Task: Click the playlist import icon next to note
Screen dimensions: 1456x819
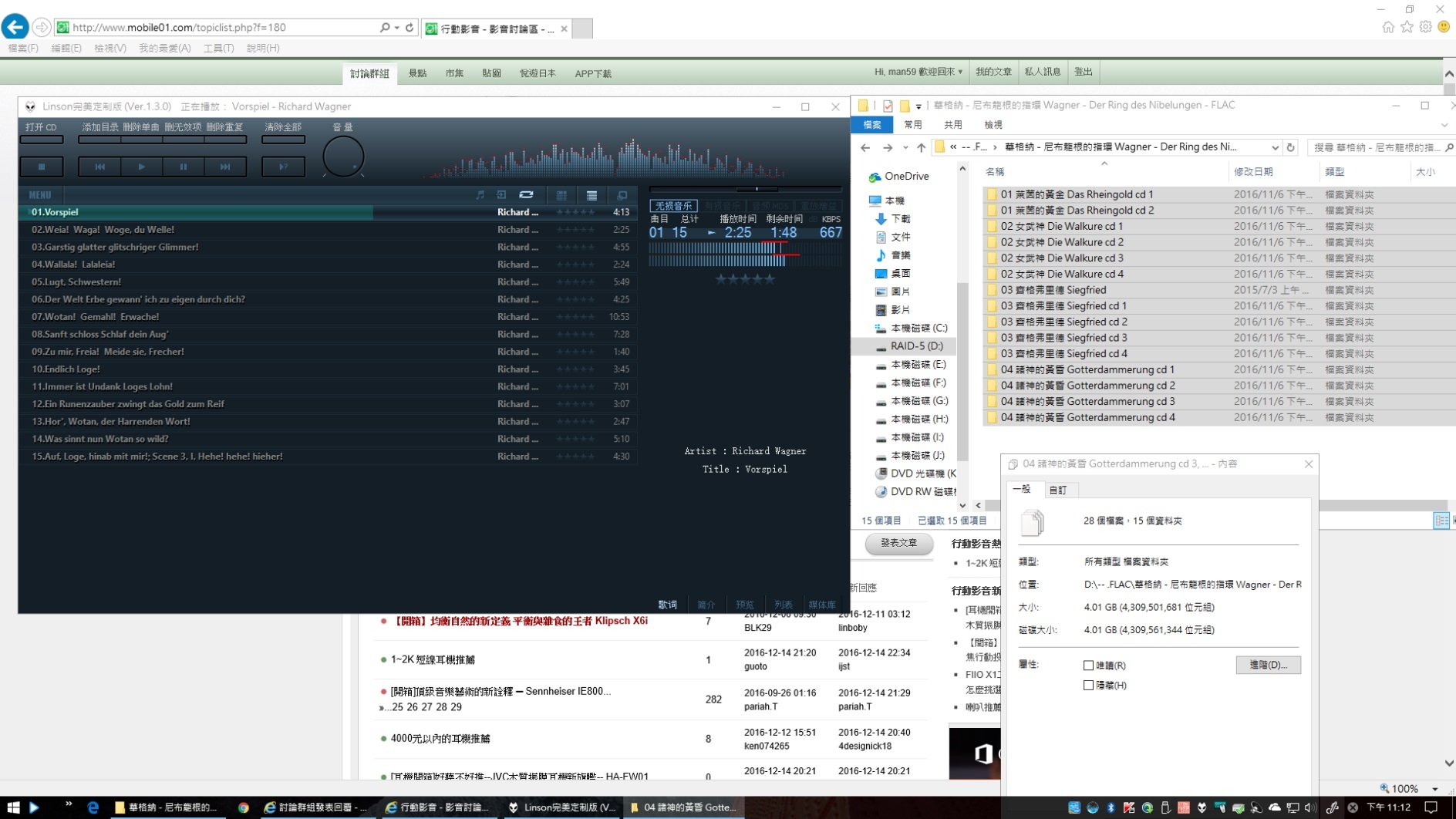Action: [501, 195]
